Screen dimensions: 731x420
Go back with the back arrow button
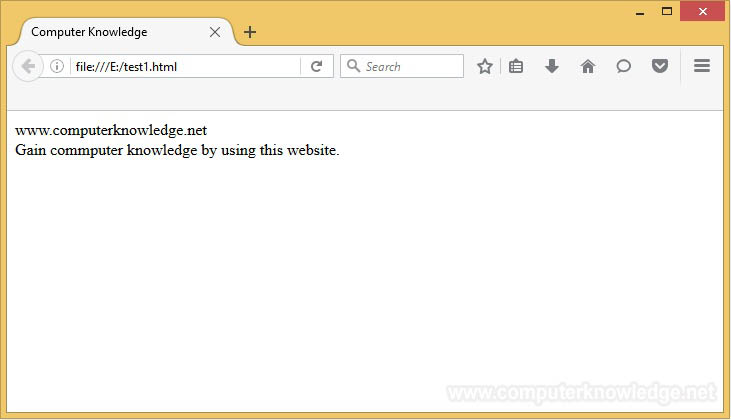28,66
